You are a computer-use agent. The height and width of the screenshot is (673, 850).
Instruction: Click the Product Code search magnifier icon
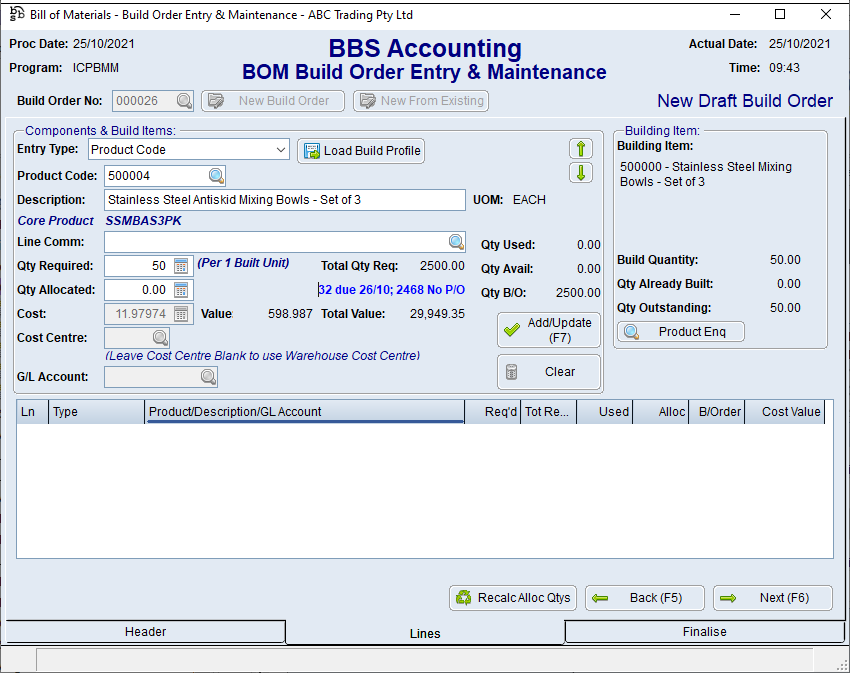[217, 176]
